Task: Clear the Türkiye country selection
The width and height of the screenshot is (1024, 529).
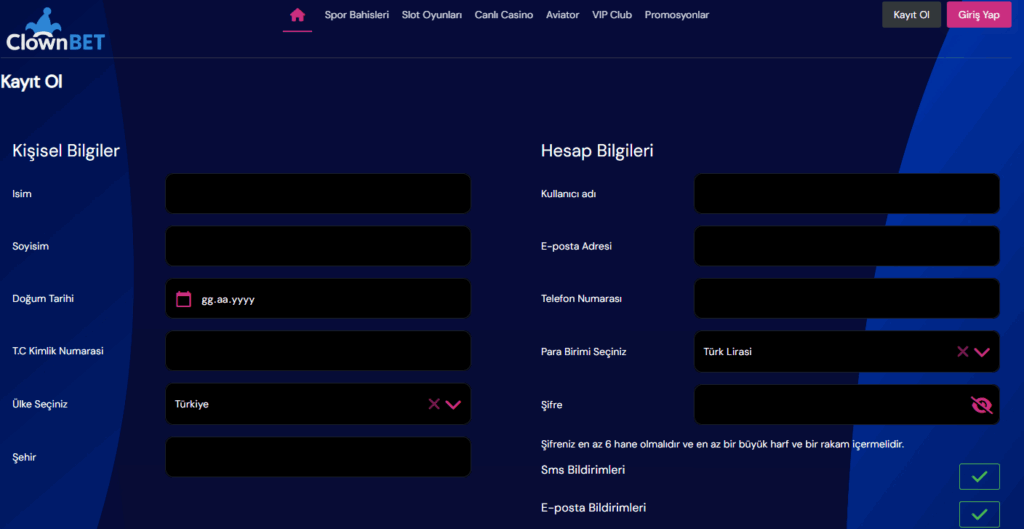Action: pos(434,404)
